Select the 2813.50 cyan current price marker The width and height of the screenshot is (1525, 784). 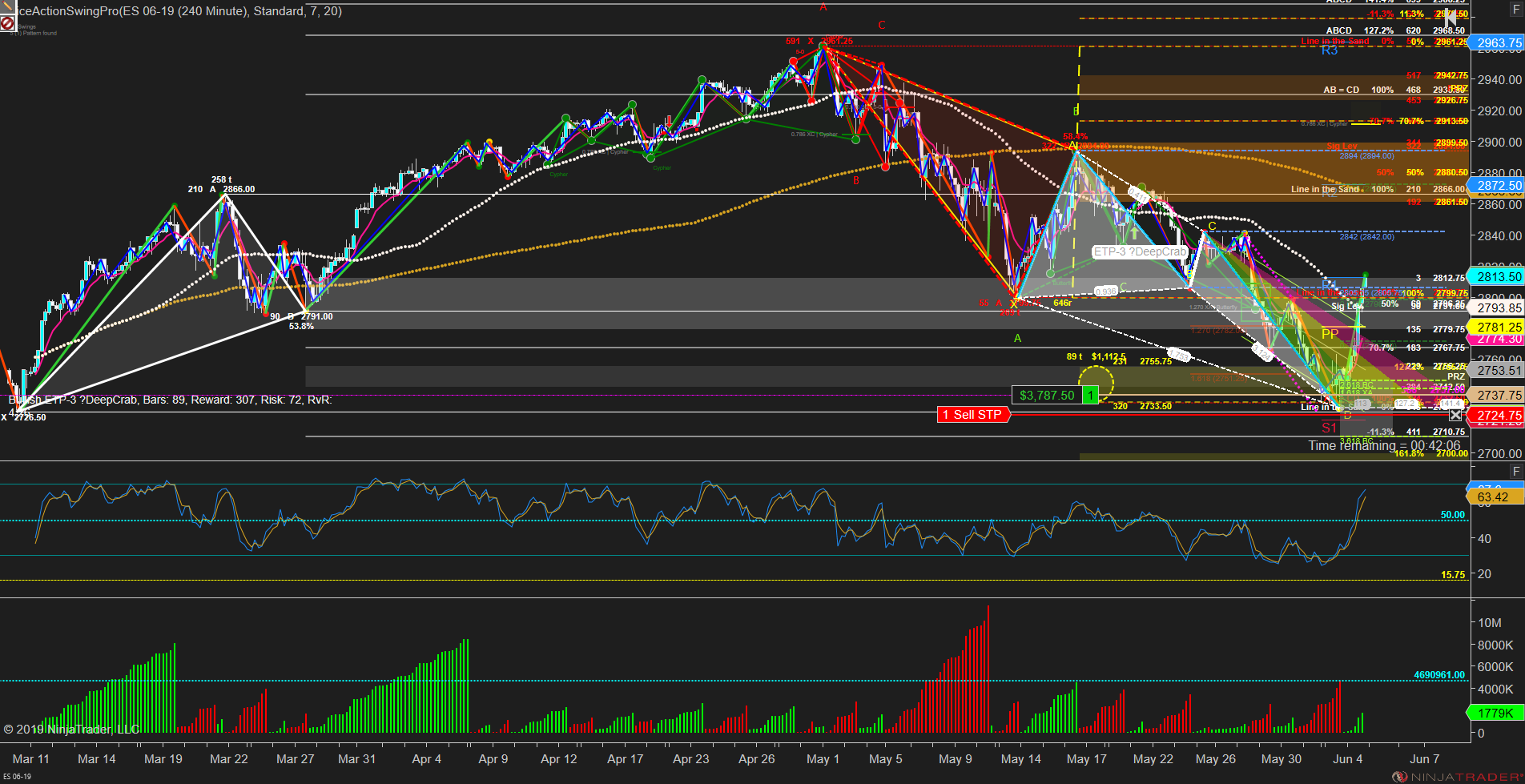[1497, 276]
